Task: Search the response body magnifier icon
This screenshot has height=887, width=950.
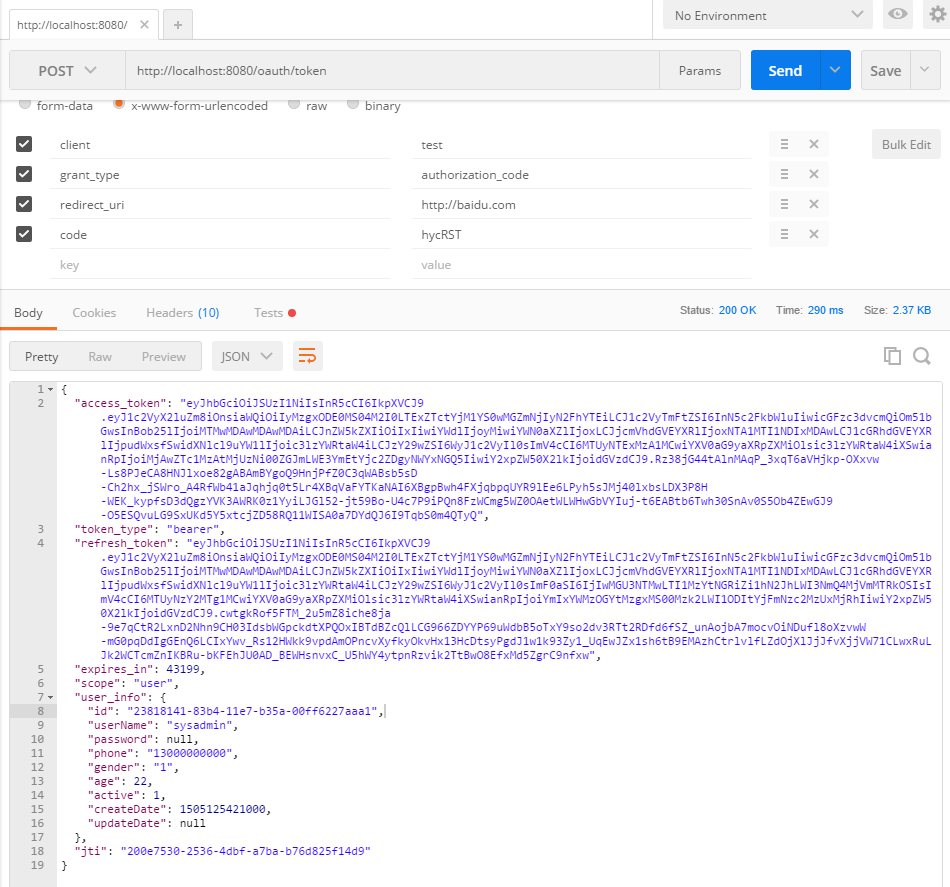Action: click(922, 356)
